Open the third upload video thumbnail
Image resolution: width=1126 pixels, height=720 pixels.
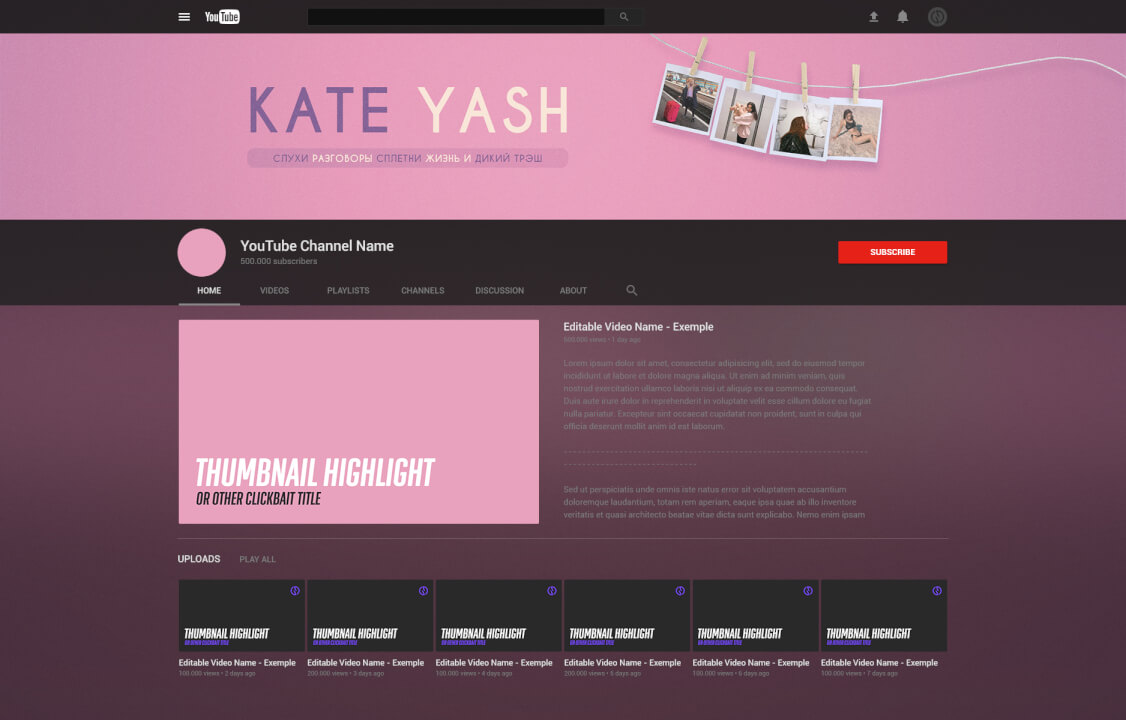(x=498, y=615)
